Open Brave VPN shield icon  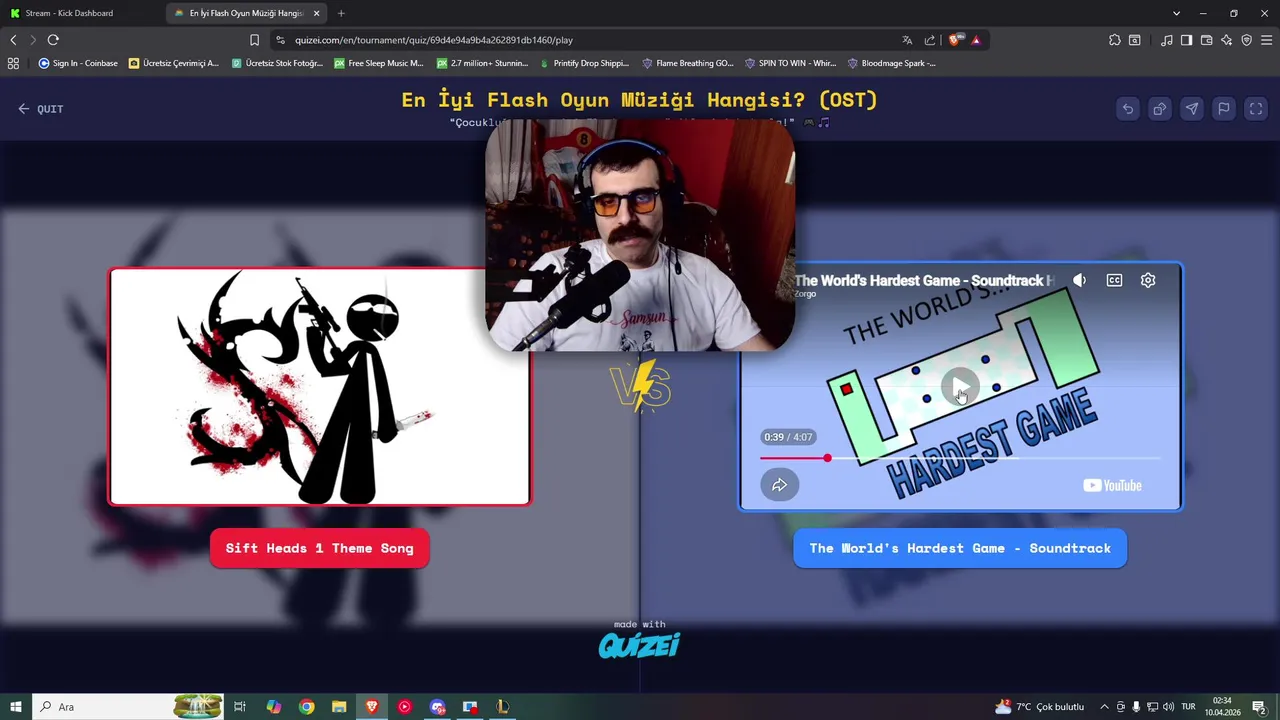click(1247, 40)
